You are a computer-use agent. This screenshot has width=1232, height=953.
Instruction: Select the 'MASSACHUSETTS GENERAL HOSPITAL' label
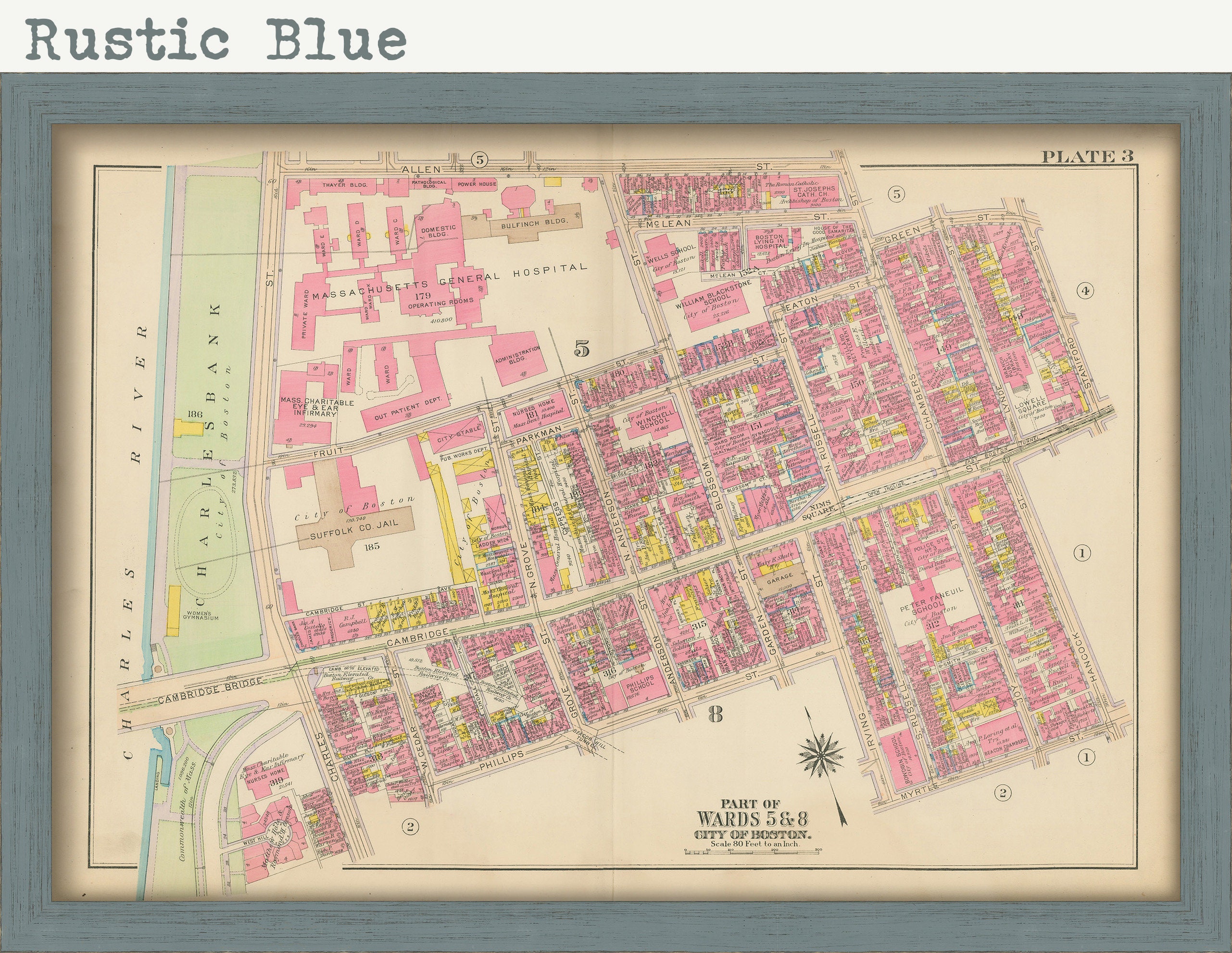(x=450, y=281)
